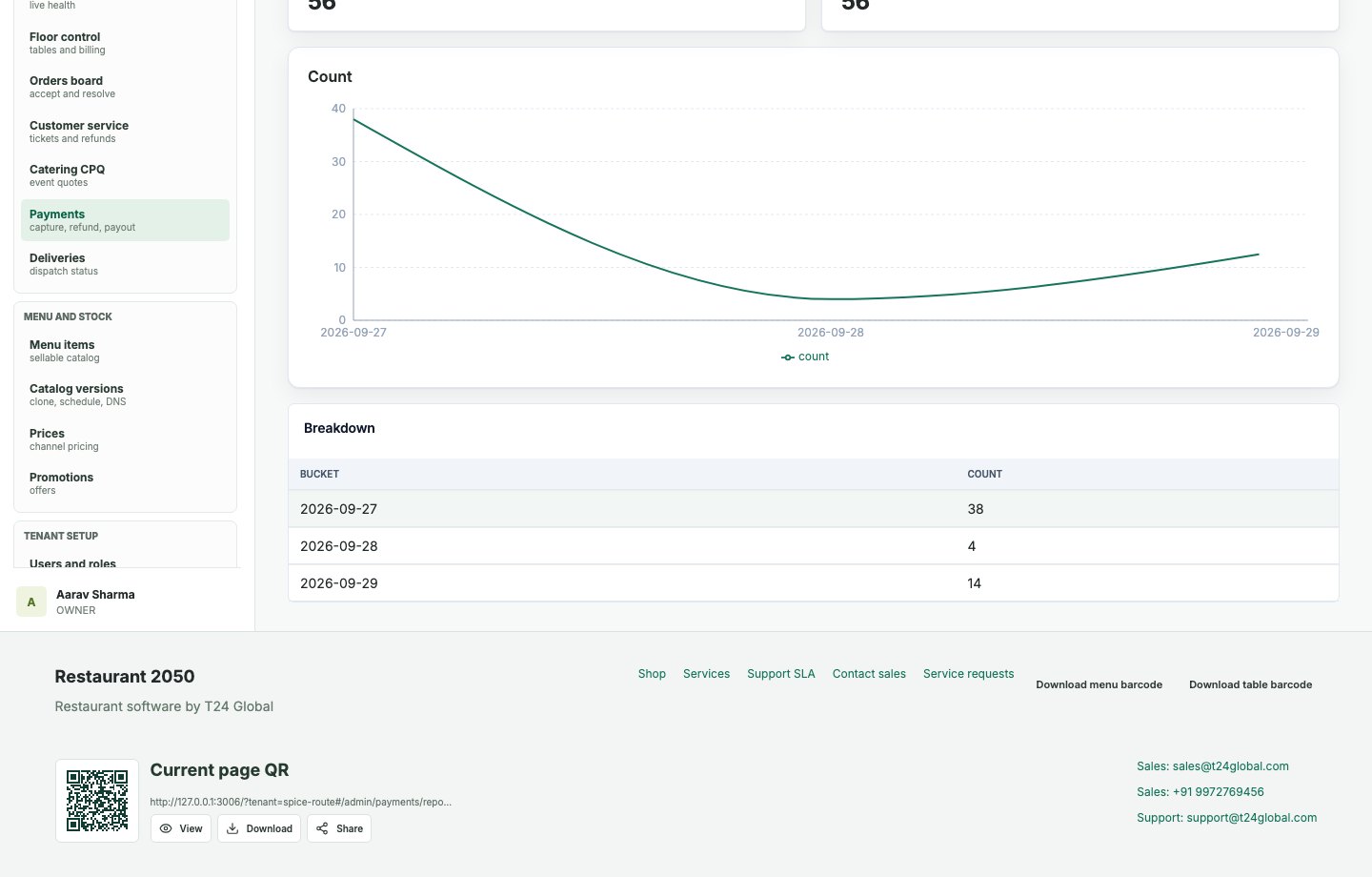Click the current page QR URL text
Image resolution: width=1372 pixels, height=877 pixels.
tap(301, 802)
